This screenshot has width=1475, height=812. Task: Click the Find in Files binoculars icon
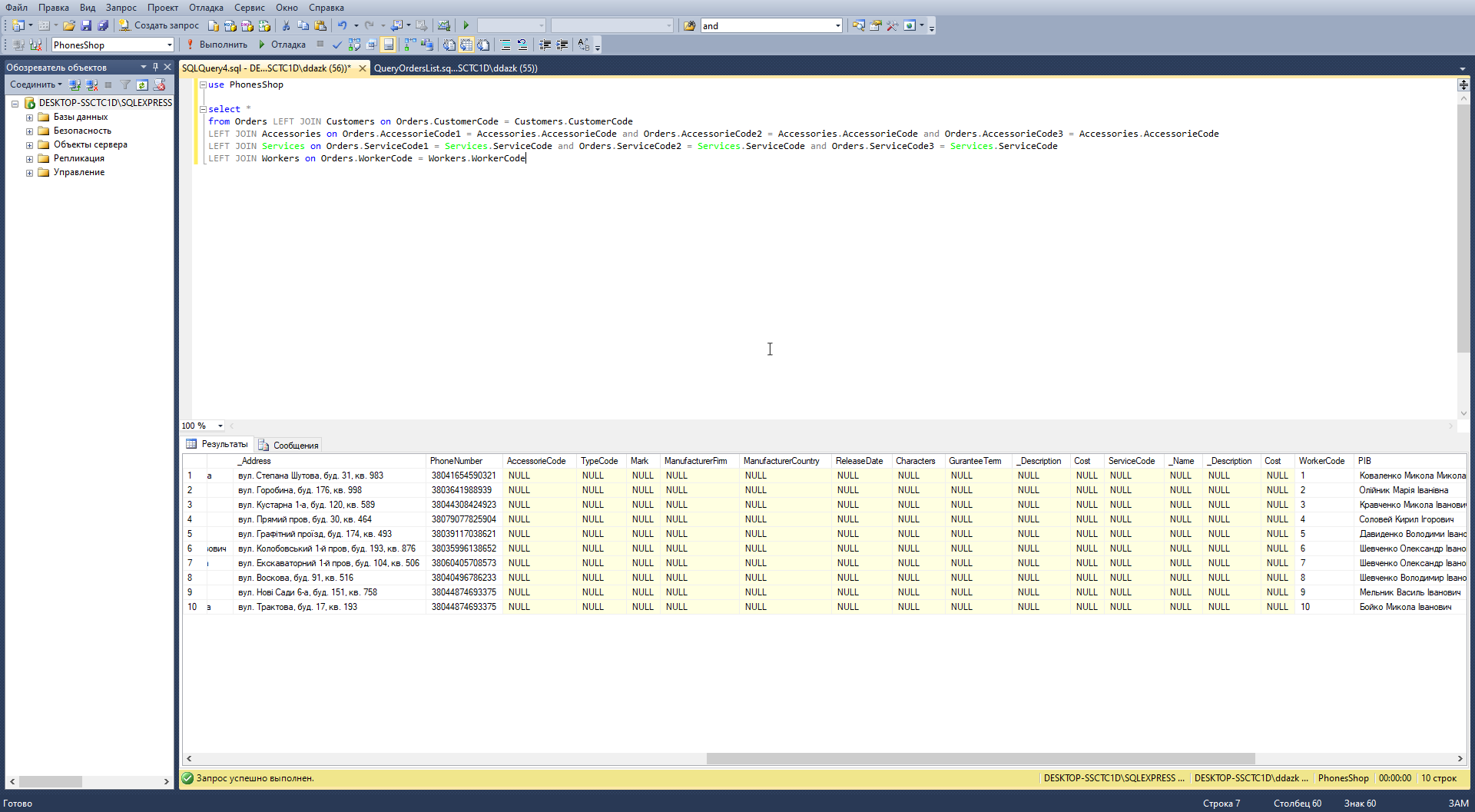click(690, 25)
